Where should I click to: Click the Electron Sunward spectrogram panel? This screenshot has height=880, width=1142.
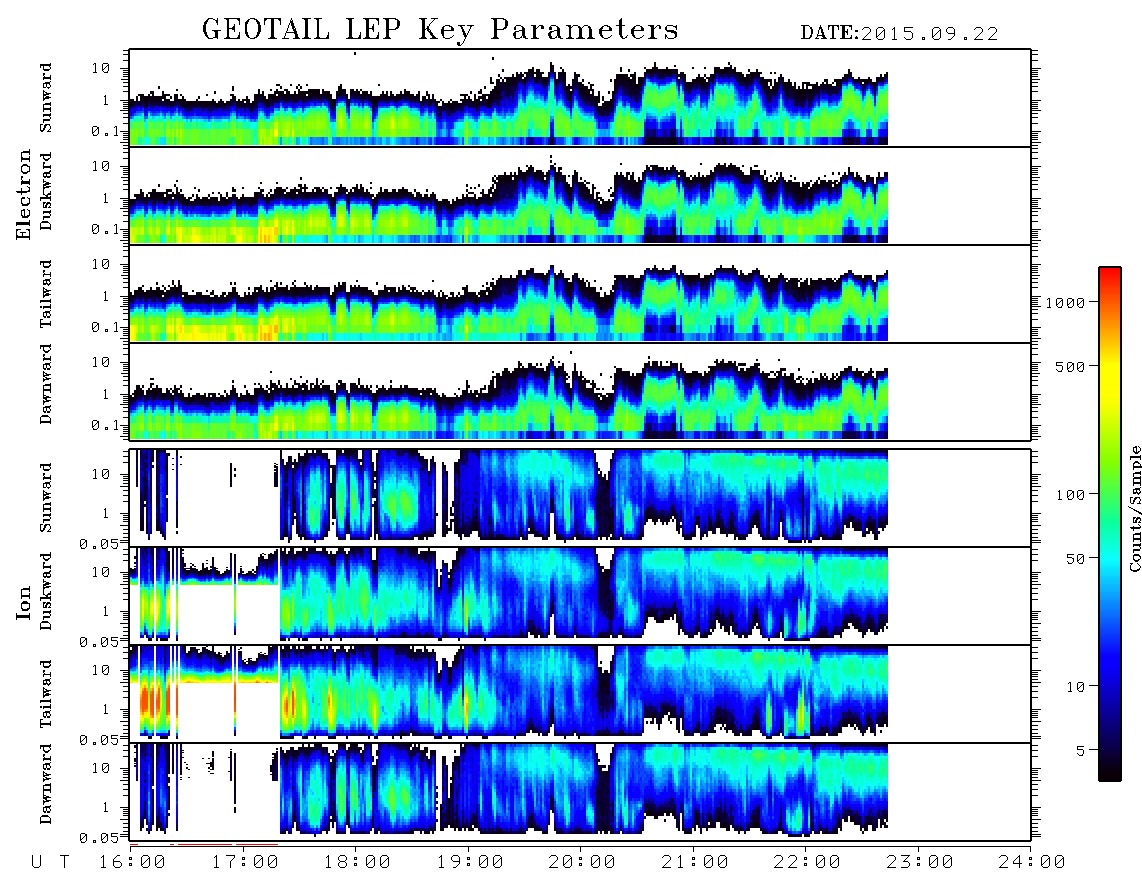click(580, 98)
